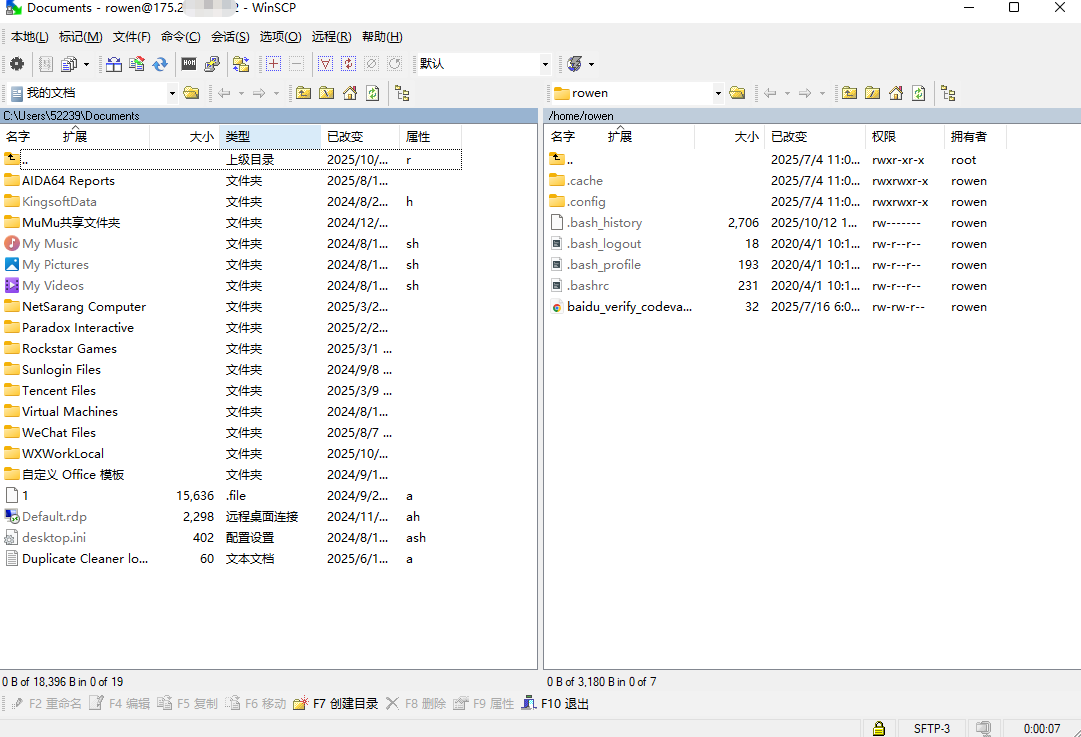Image resolution: width=1081 pixels, height=737 pixels.
Task: Go to home directory on the remote panel
Action: 895,92
